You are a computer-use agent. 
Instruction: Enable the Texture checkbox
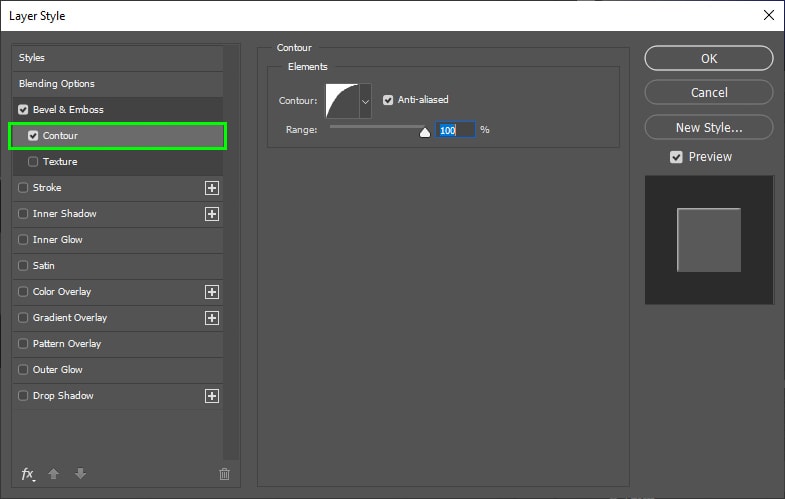click(x=34, y=162)
